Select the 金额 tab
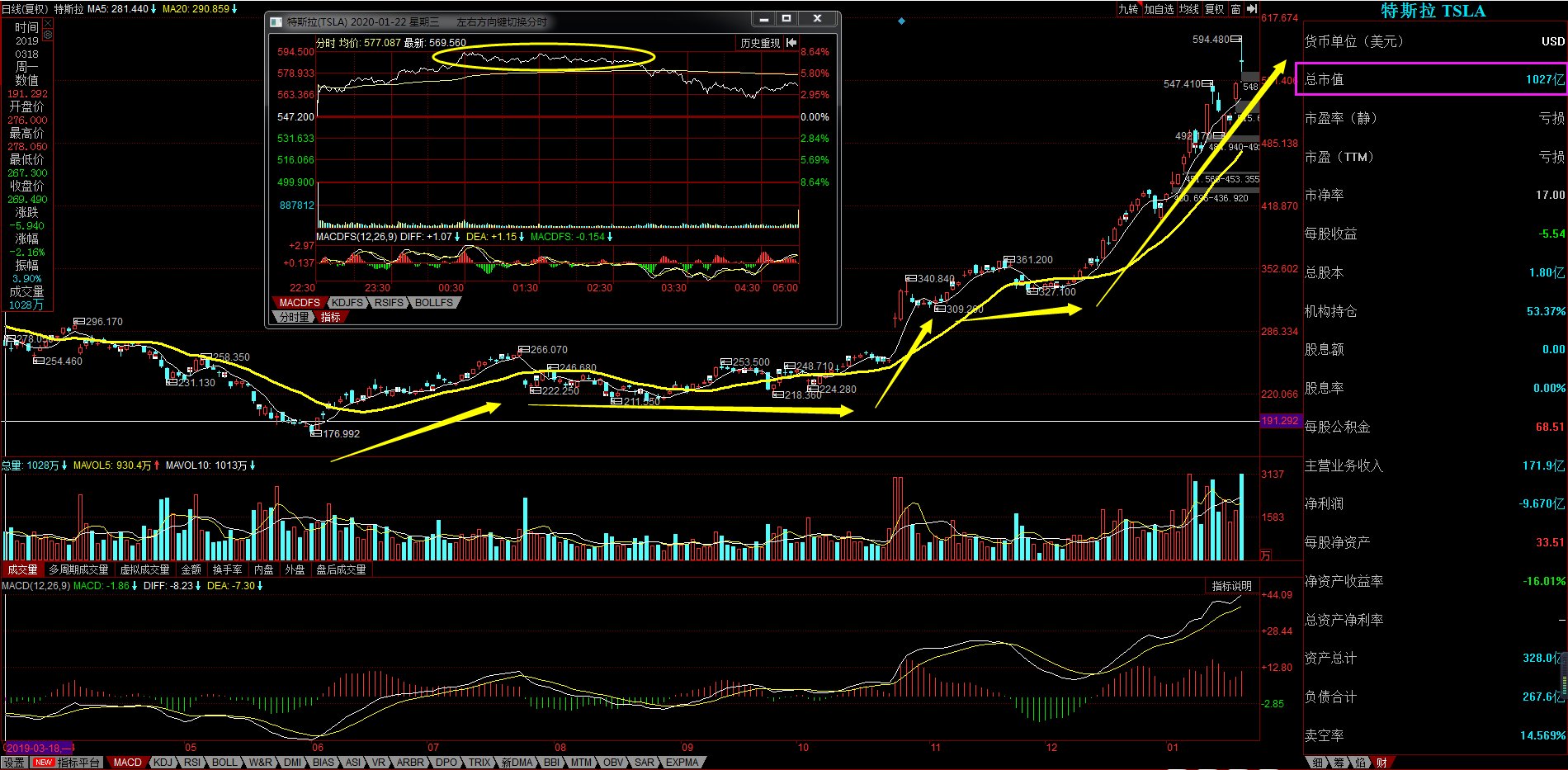The width and height of the screenshot is (1568, 770). pos(191,569)
